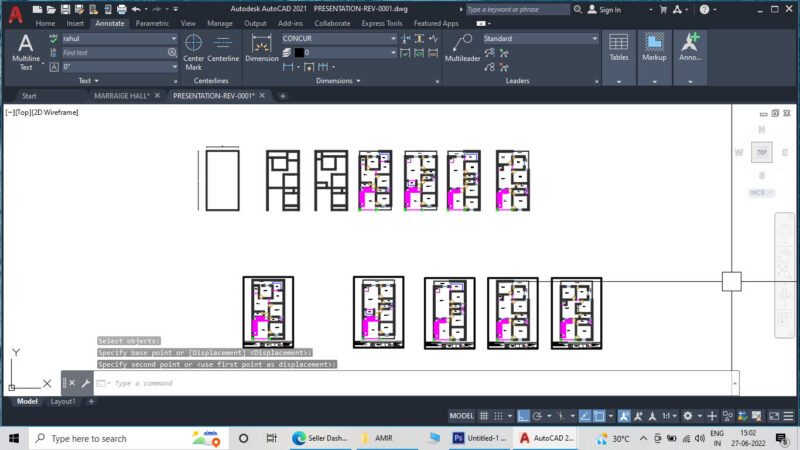Select the Centerline tool

point(223,48)
